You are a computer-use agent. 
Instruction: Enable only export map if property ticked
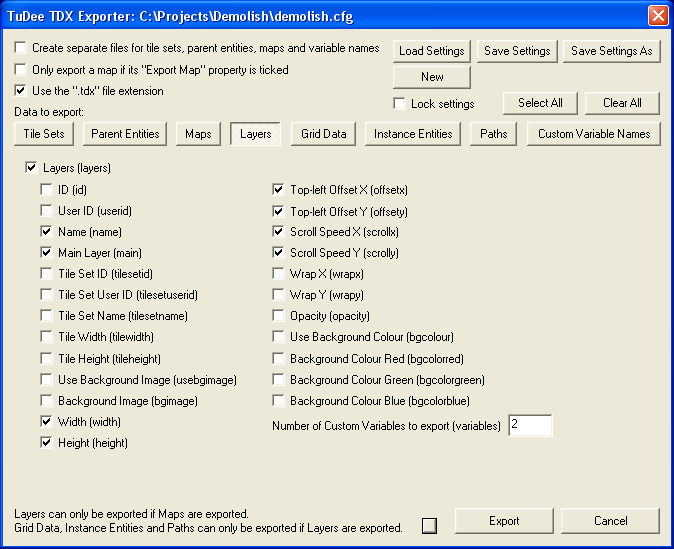(x=21, y=69)
